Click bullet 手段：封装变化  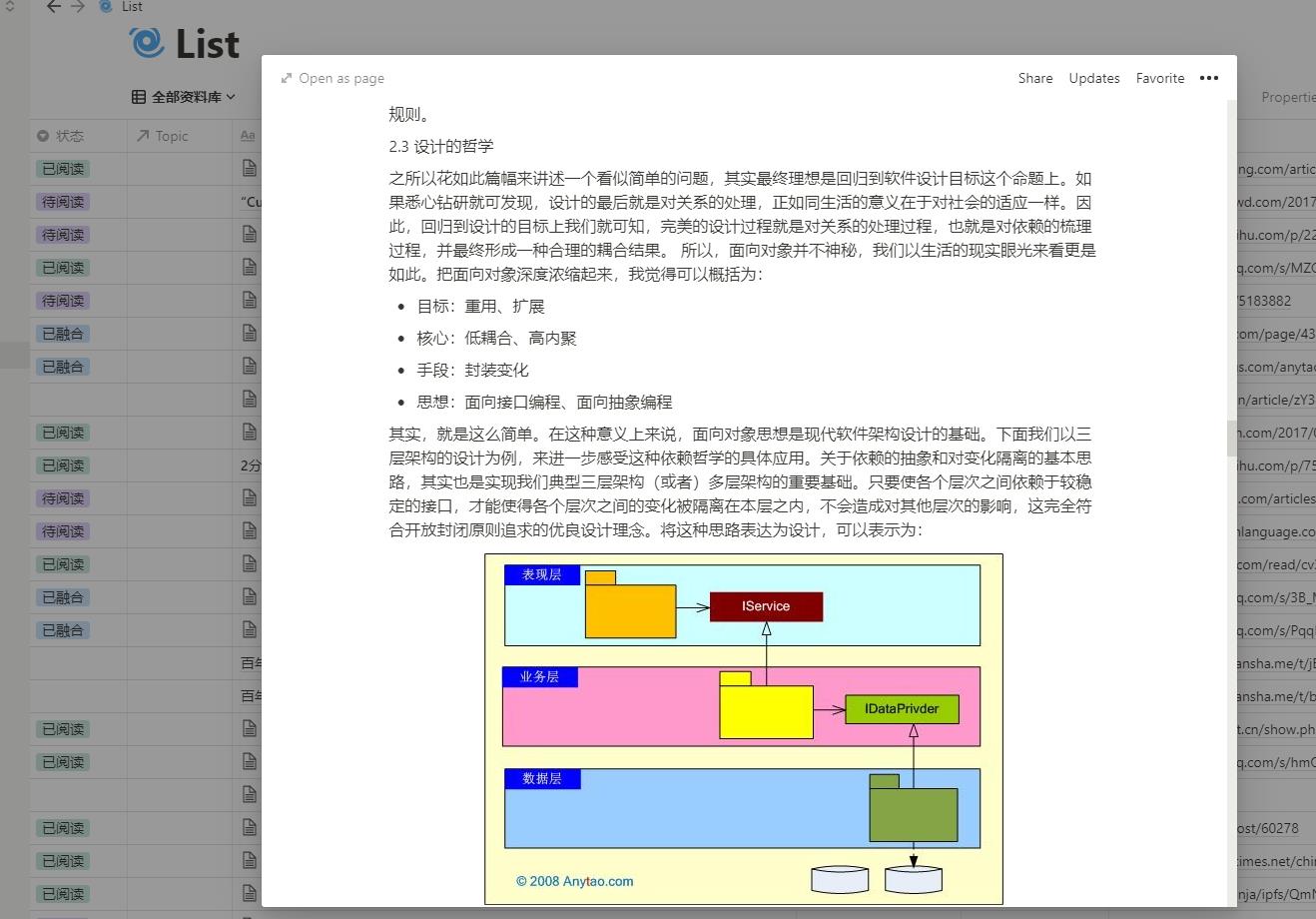click(472, 371)
